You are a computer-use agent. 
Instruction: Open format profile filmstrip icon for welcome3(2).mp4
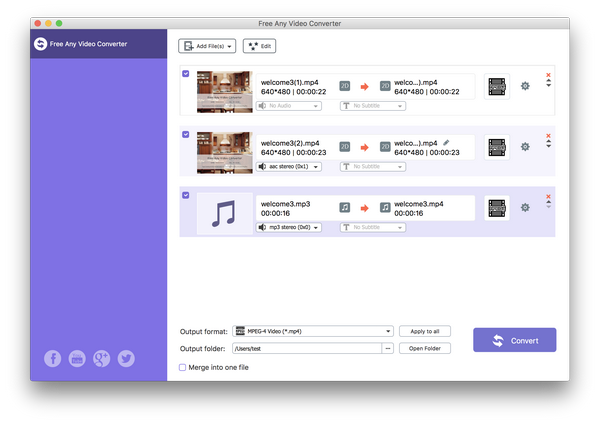[x=497, y=147]
